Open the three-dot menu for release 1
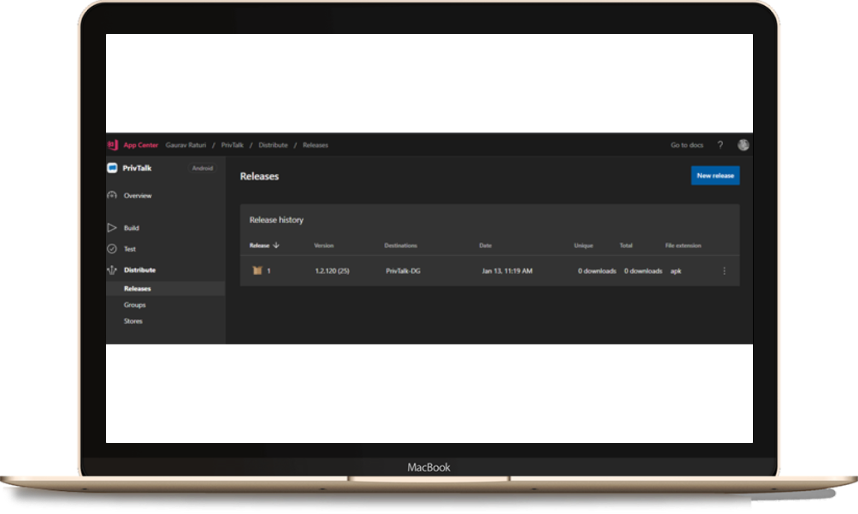This screenshot has height=514, width=858. click(x=724, y=270)
